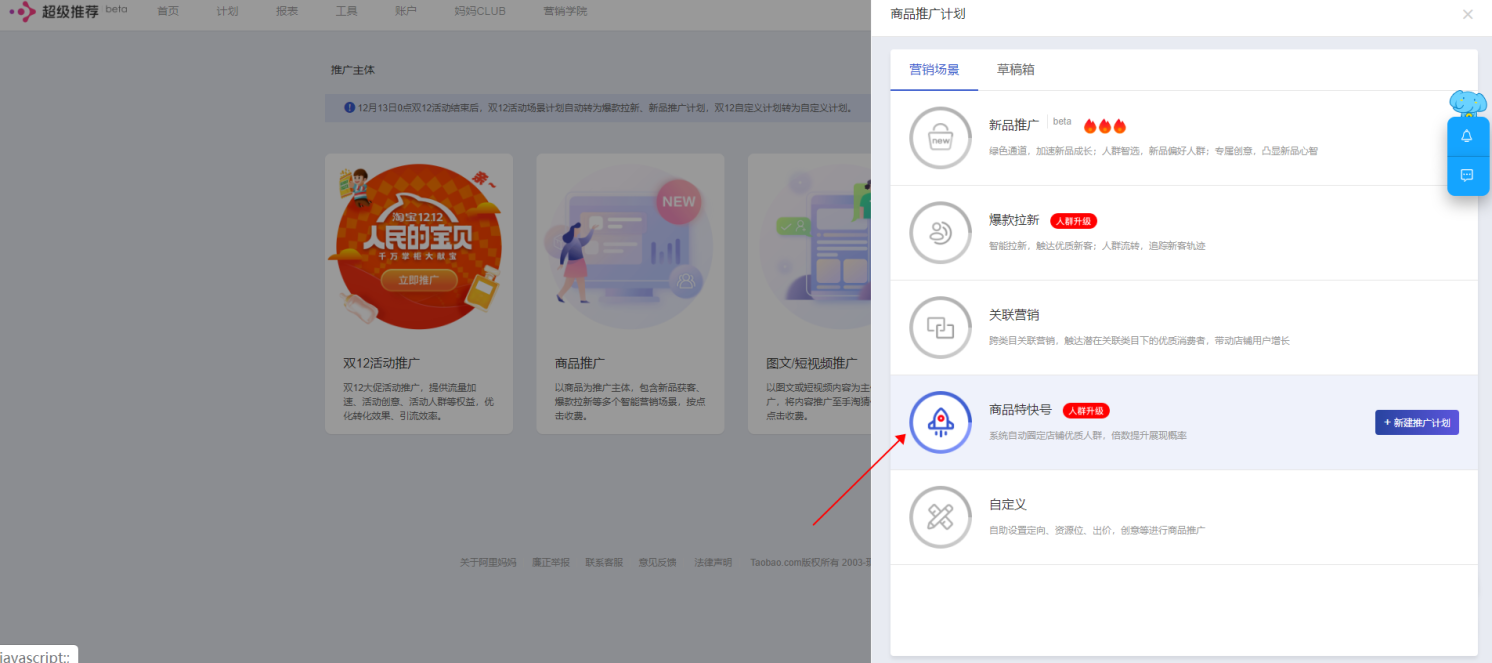Viewport: 1492px width, 663px height.
Task: Open the 账户 menu
Action: click(406, 13)
